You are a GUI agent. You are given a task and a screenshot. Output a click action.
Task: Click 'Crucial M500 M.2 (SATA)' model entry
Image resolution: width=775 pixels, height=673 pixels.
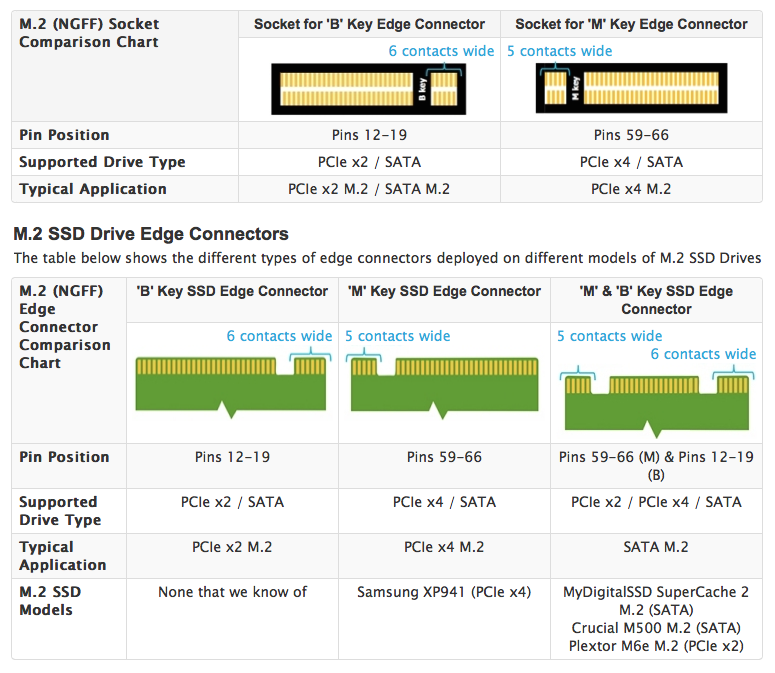coord(656,628)
